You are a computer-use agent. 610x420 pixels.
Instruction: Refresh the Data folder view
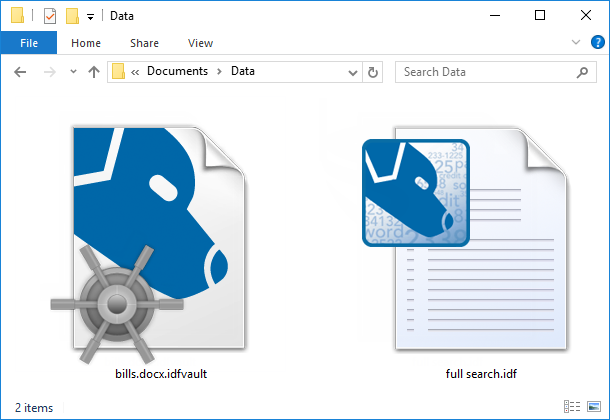[x=373, y=72]
